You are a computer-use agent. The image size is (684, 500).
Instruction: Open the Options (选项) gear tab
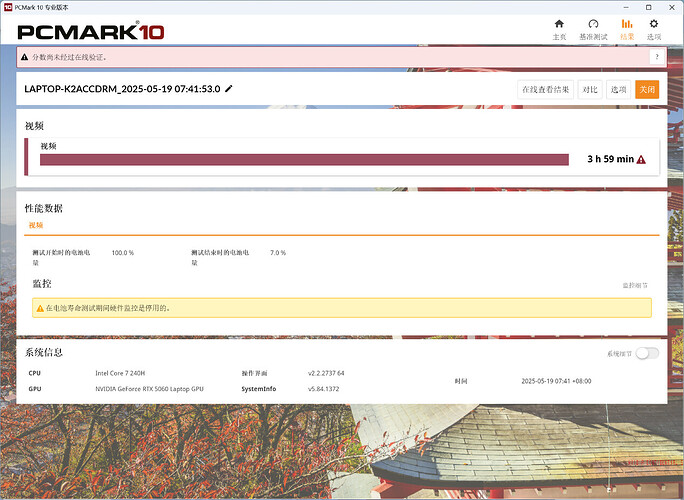653,30
